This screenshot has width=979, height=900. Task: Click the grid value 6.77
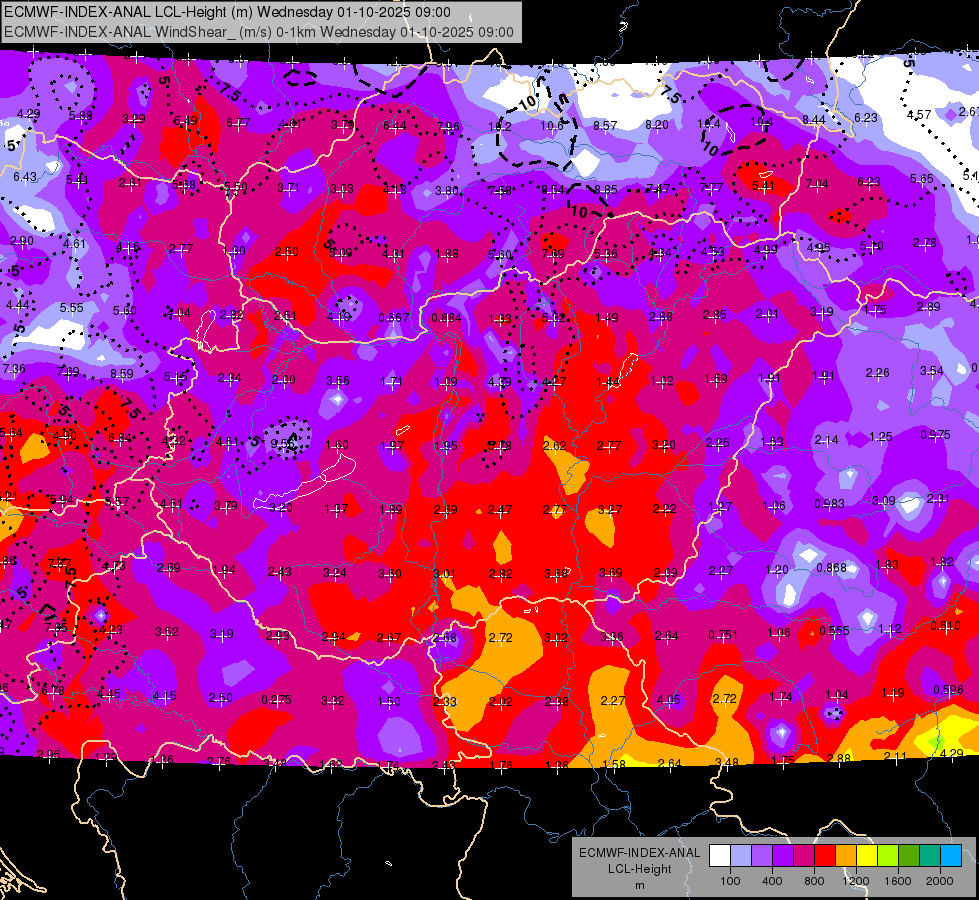pos(238,122)
